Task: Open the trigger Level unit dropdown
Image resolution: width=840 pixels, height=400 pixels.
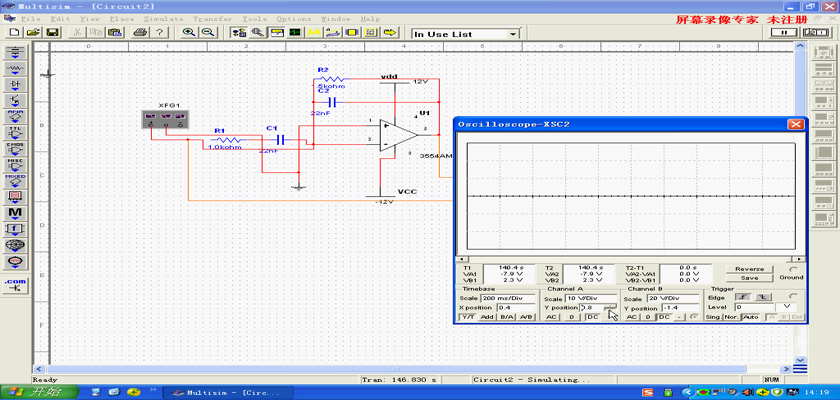Action: 786,307
